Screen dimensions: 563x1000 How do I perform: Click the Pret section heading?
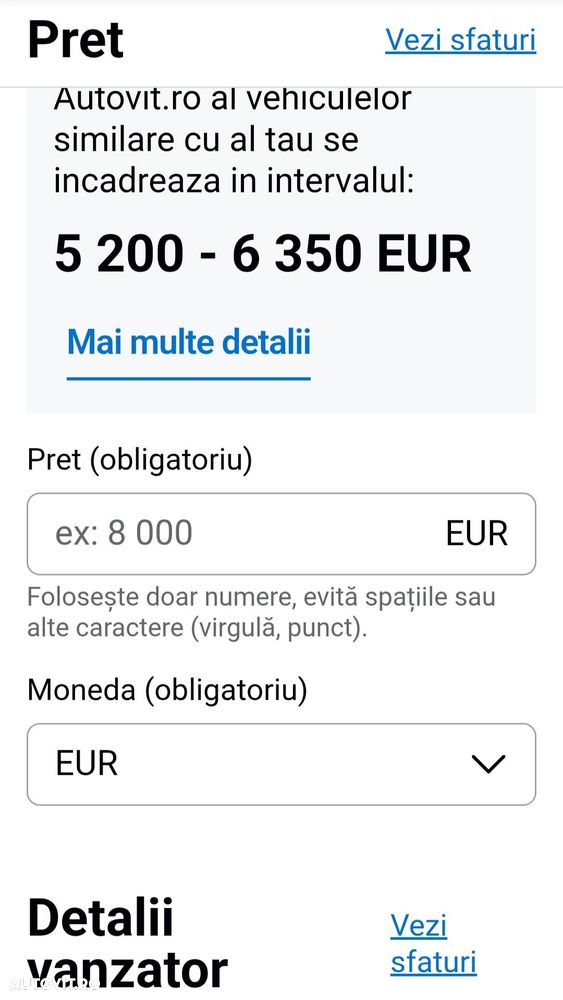pos(76,40)
